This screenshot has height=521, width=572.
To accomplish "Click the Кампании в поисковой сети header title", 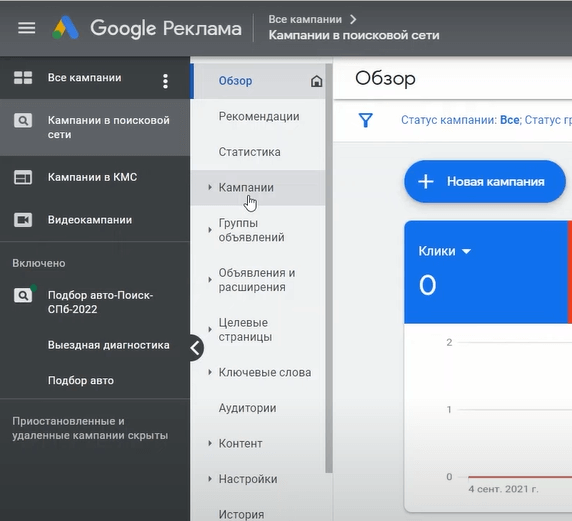I will (354, 35).
